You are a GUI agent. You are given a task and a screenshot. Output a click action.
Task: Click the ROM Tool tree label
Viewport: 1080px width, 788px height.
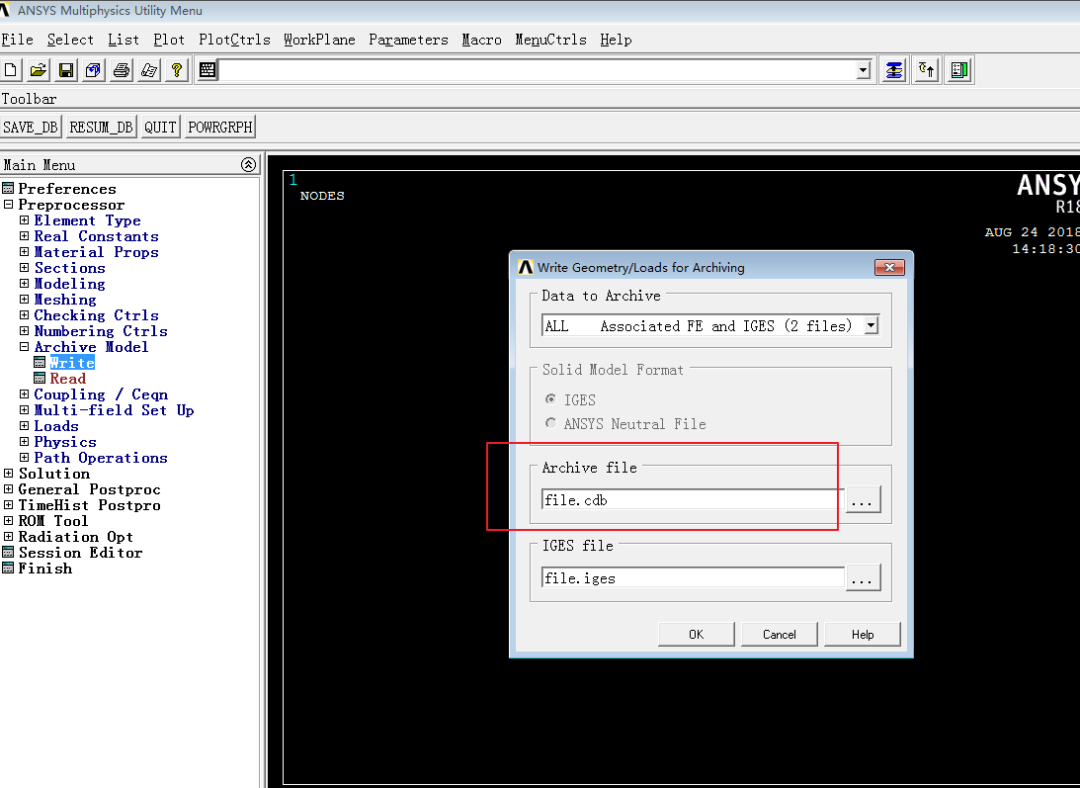coord(53,521)
